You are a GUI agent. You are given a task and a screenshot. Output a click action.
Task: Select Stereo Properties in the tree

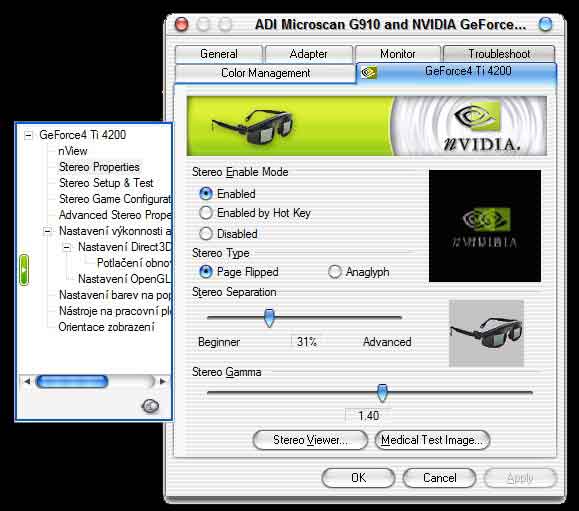[x=99, y=167]
